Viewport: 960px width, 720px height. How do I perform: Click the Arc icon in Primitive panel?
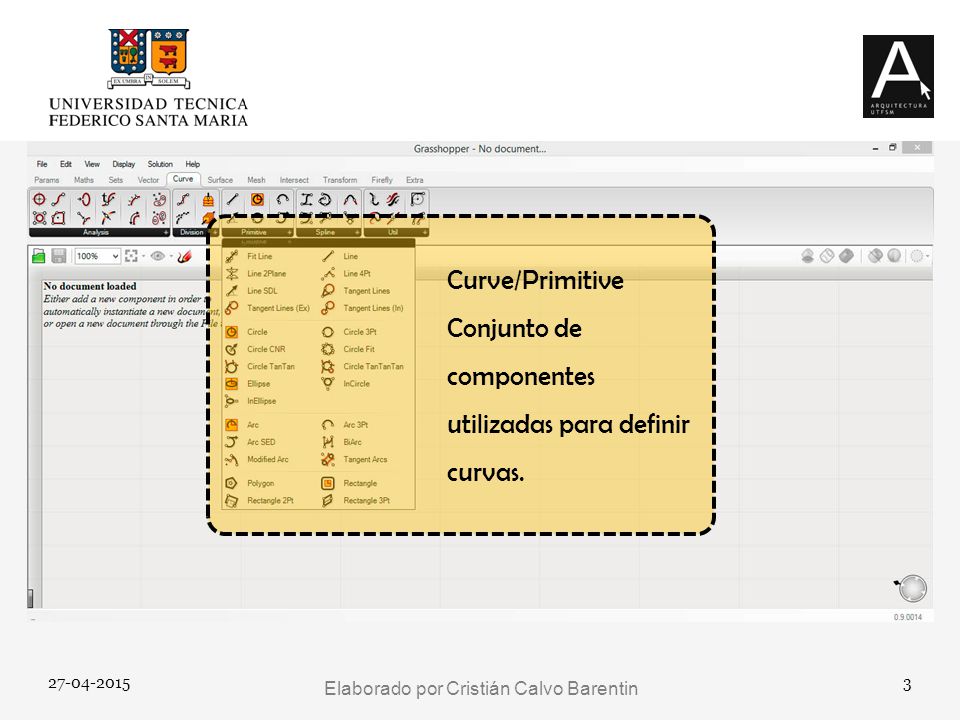pos(282,199)
